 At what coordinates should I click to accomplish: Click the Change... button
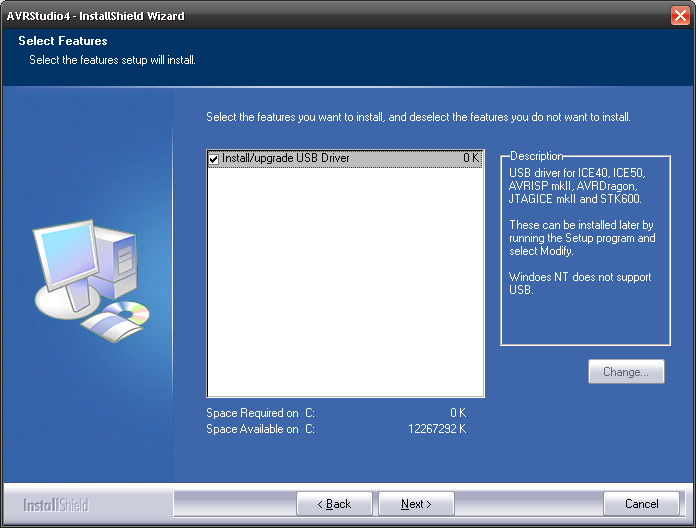click(626, 372)
